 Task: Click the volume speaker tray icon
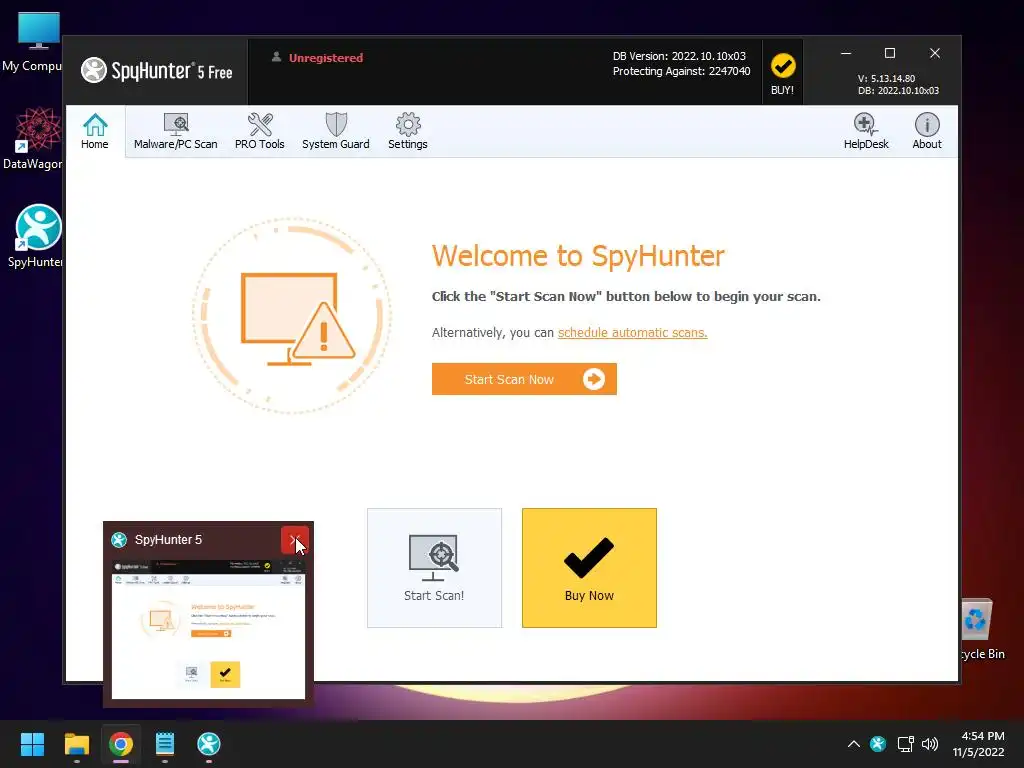click(x=930, y=744)
